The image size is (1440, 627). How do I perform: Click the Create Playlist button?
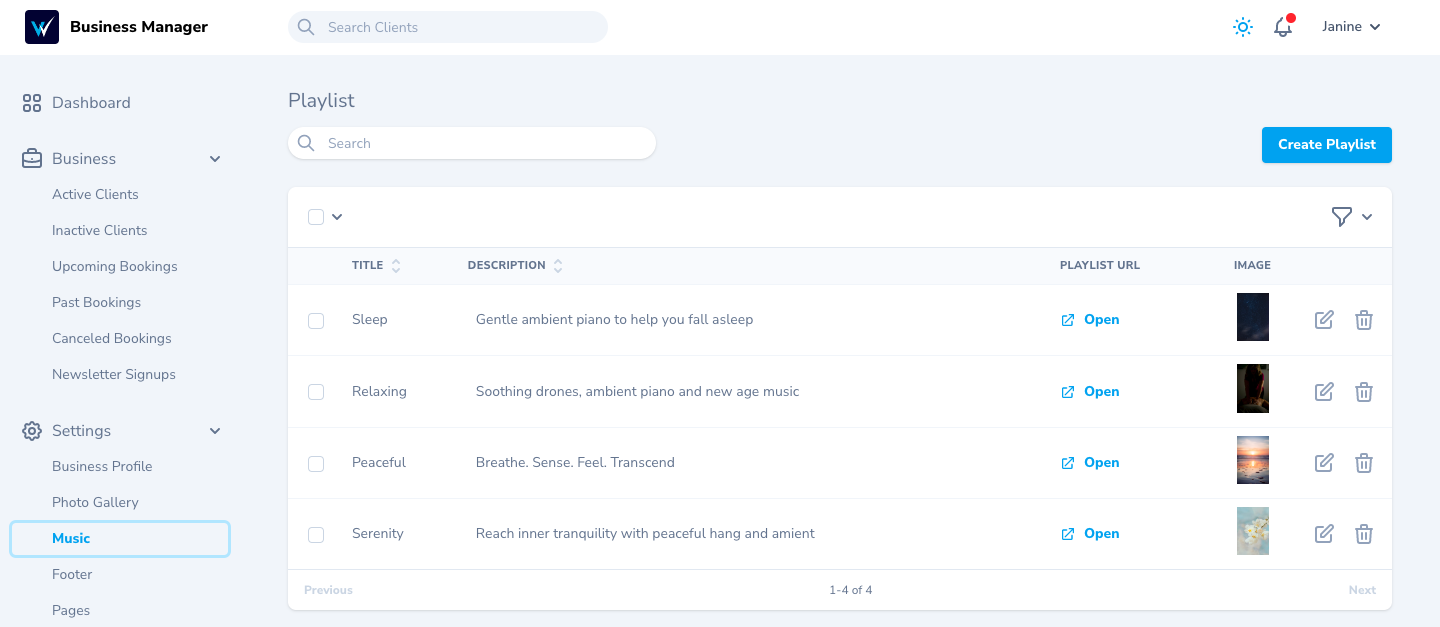[x=1326, y=145]
